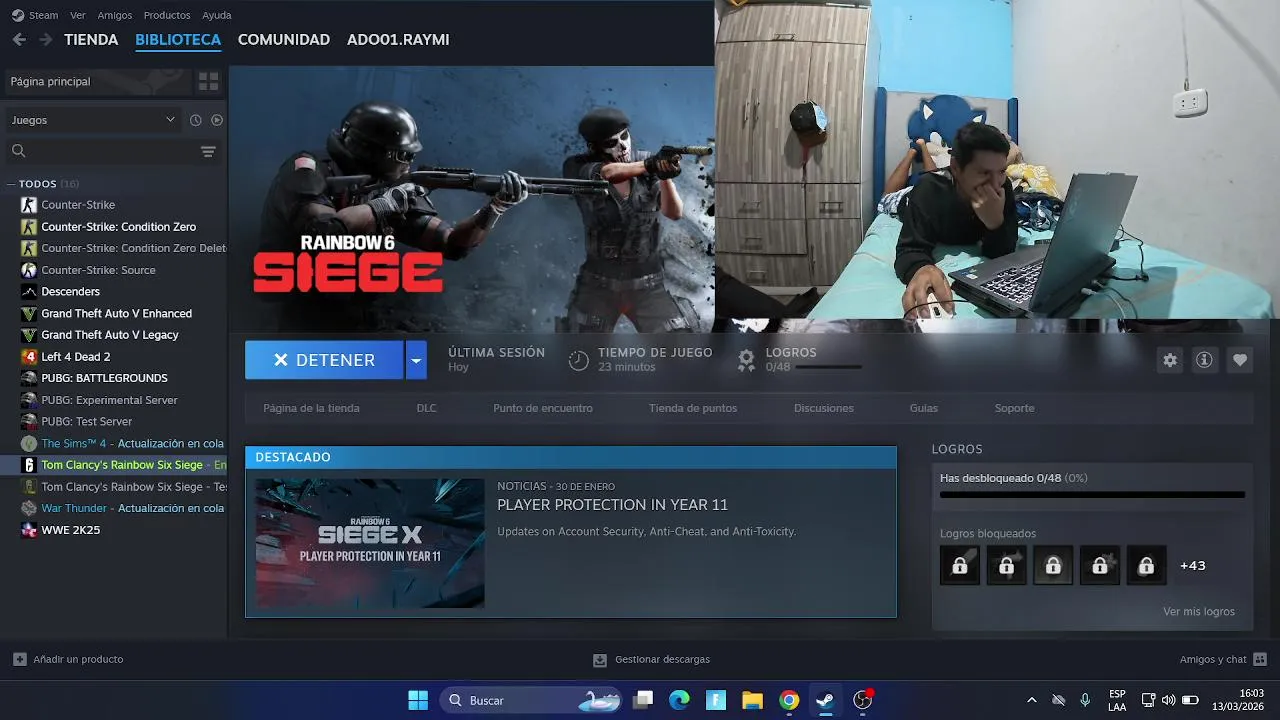Open the dropdown arrow beside DETENER
The image size is (1280, 720).
coord(416,360)
